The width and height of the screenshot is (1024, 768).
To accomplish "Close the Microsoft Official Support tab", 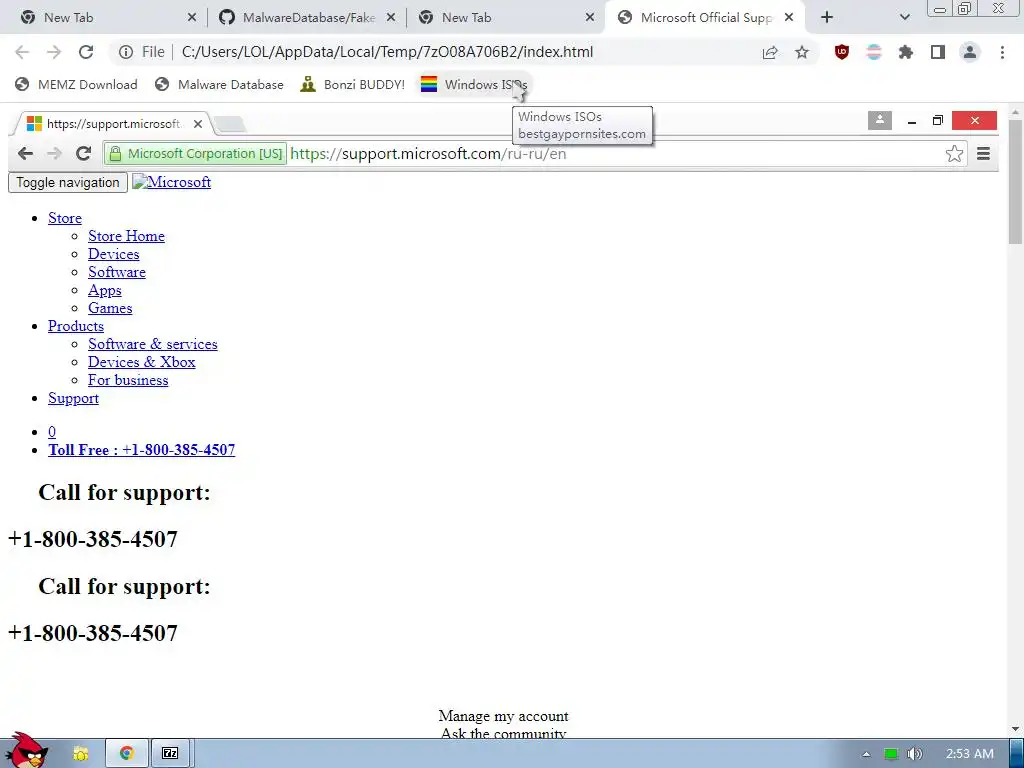I will point(789,18).
